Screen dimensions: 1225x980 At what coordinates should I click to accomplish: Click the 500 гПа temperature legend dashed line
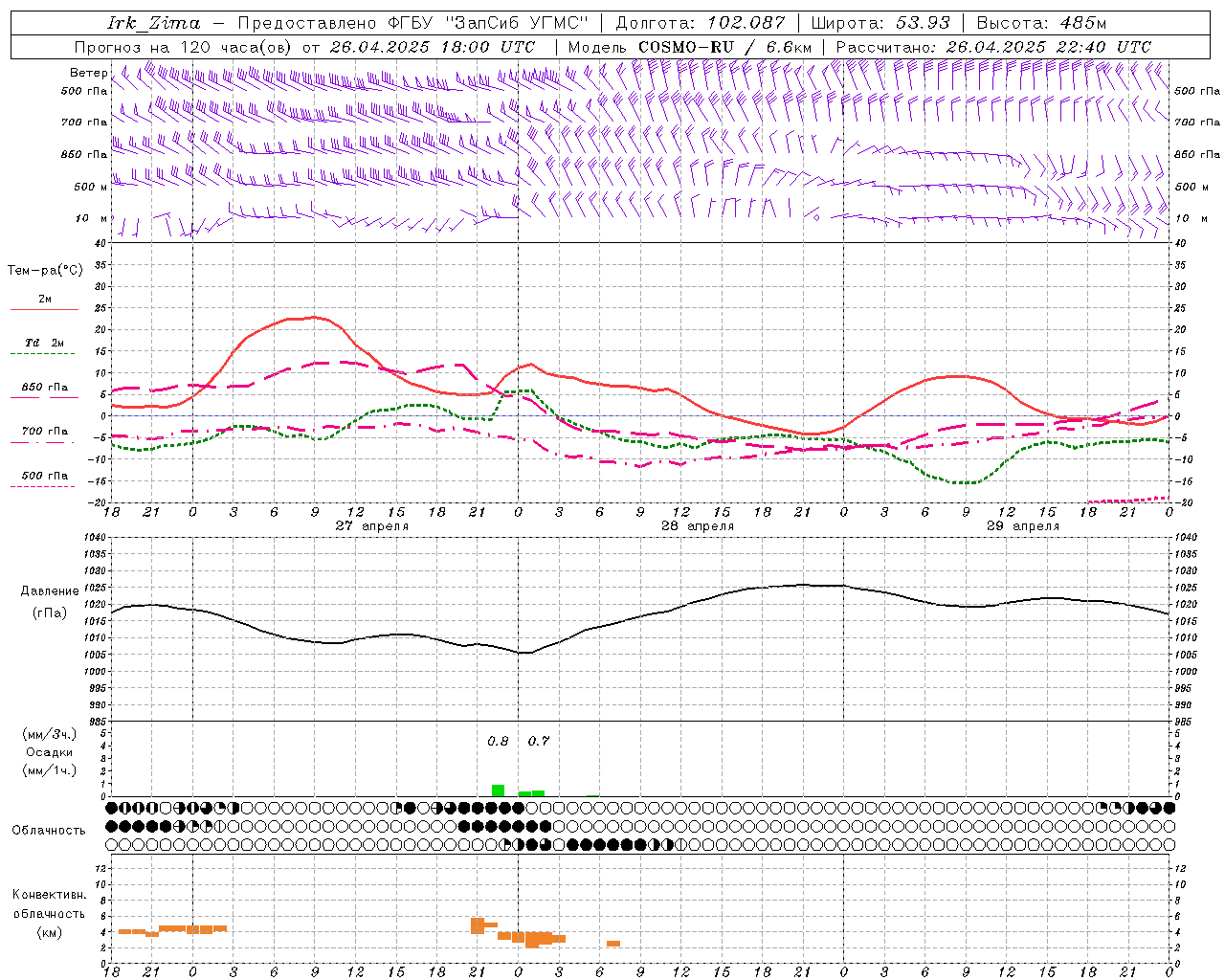(x=44, y=486)
